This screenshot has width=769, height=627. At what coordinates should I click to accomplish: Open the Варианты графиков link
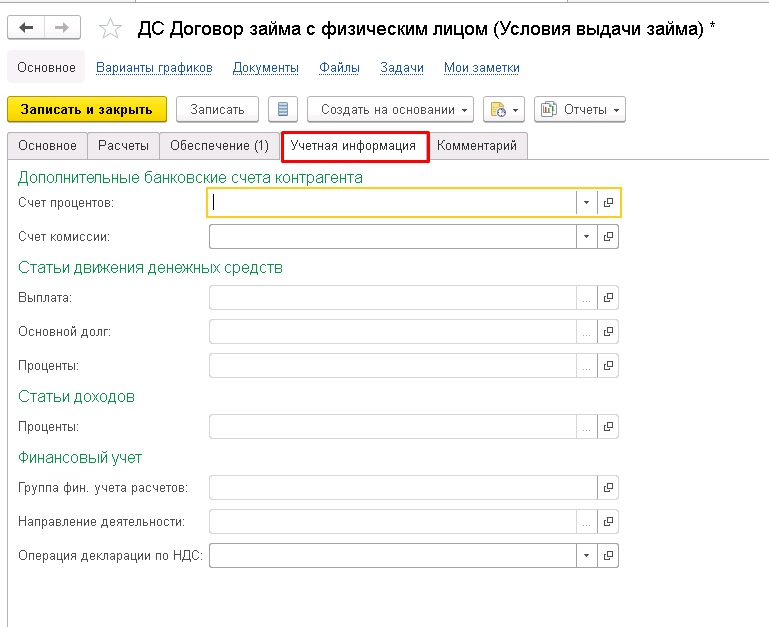click(154, 68)
